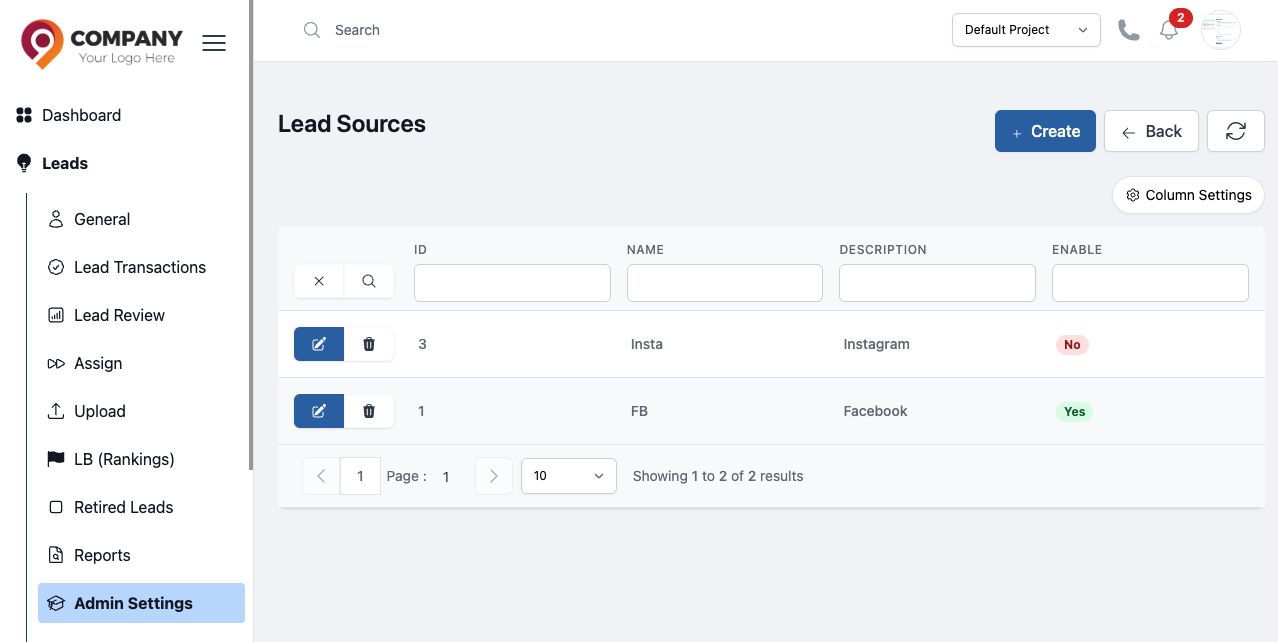1278x642 pixels.
Task: Click the phone call icon
Action: point(1129,30)
